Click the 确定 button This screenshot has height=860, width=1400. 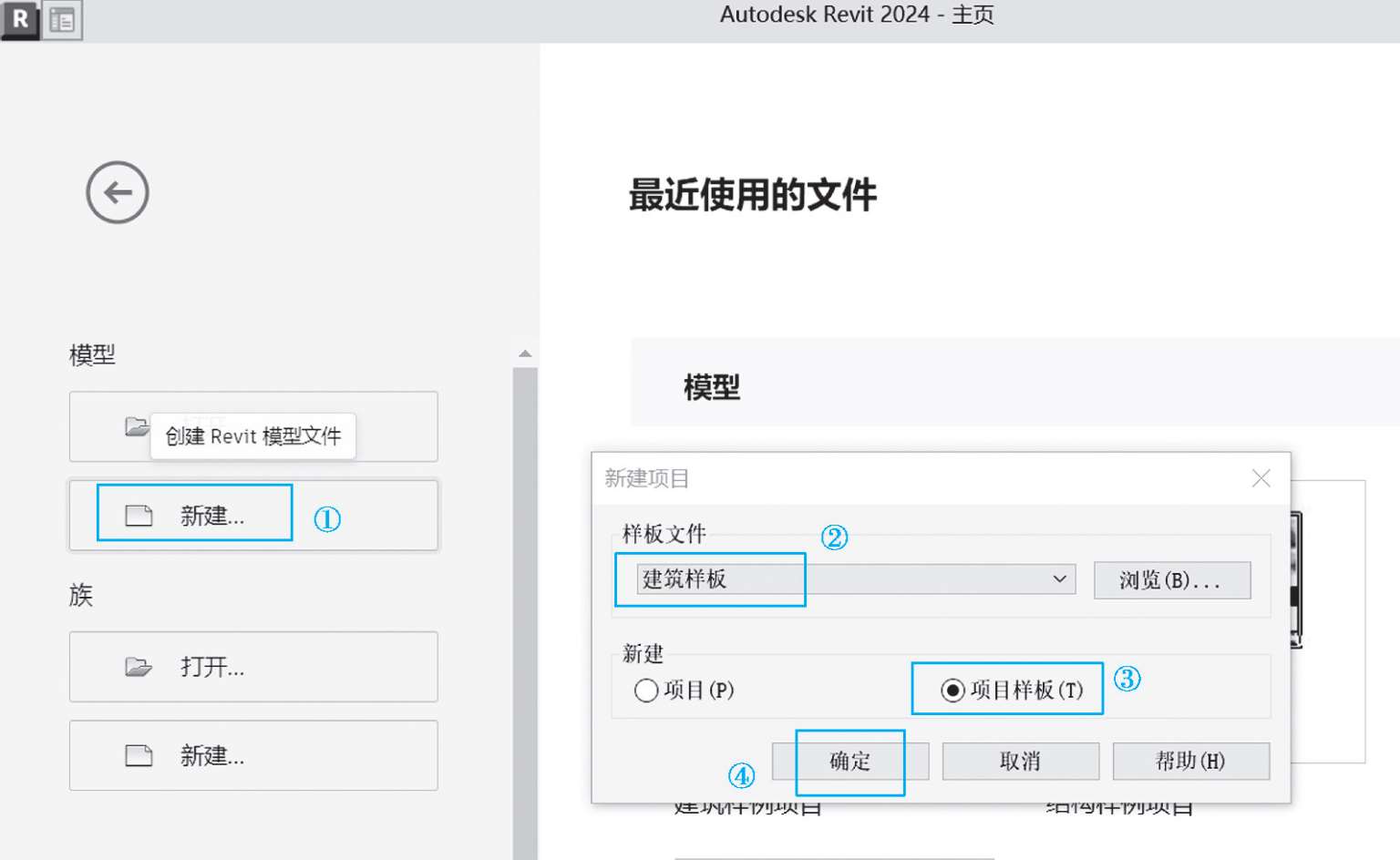click(x=850, y=762)
